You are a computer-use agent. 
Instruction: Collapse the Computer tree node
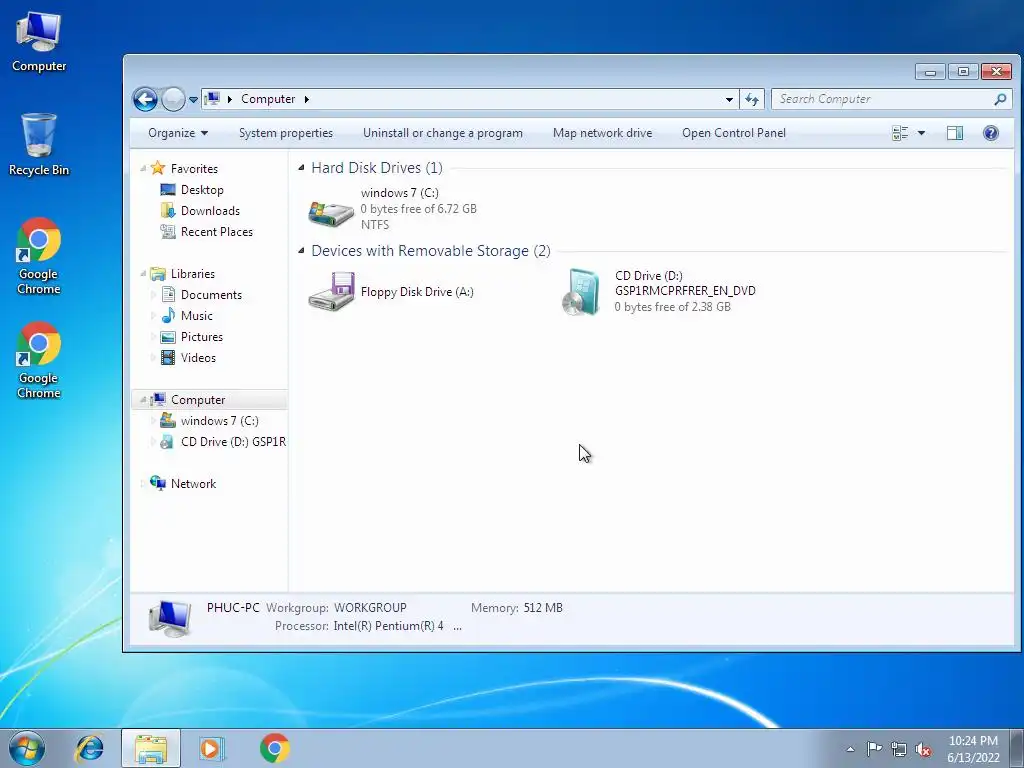pos(143,400)
